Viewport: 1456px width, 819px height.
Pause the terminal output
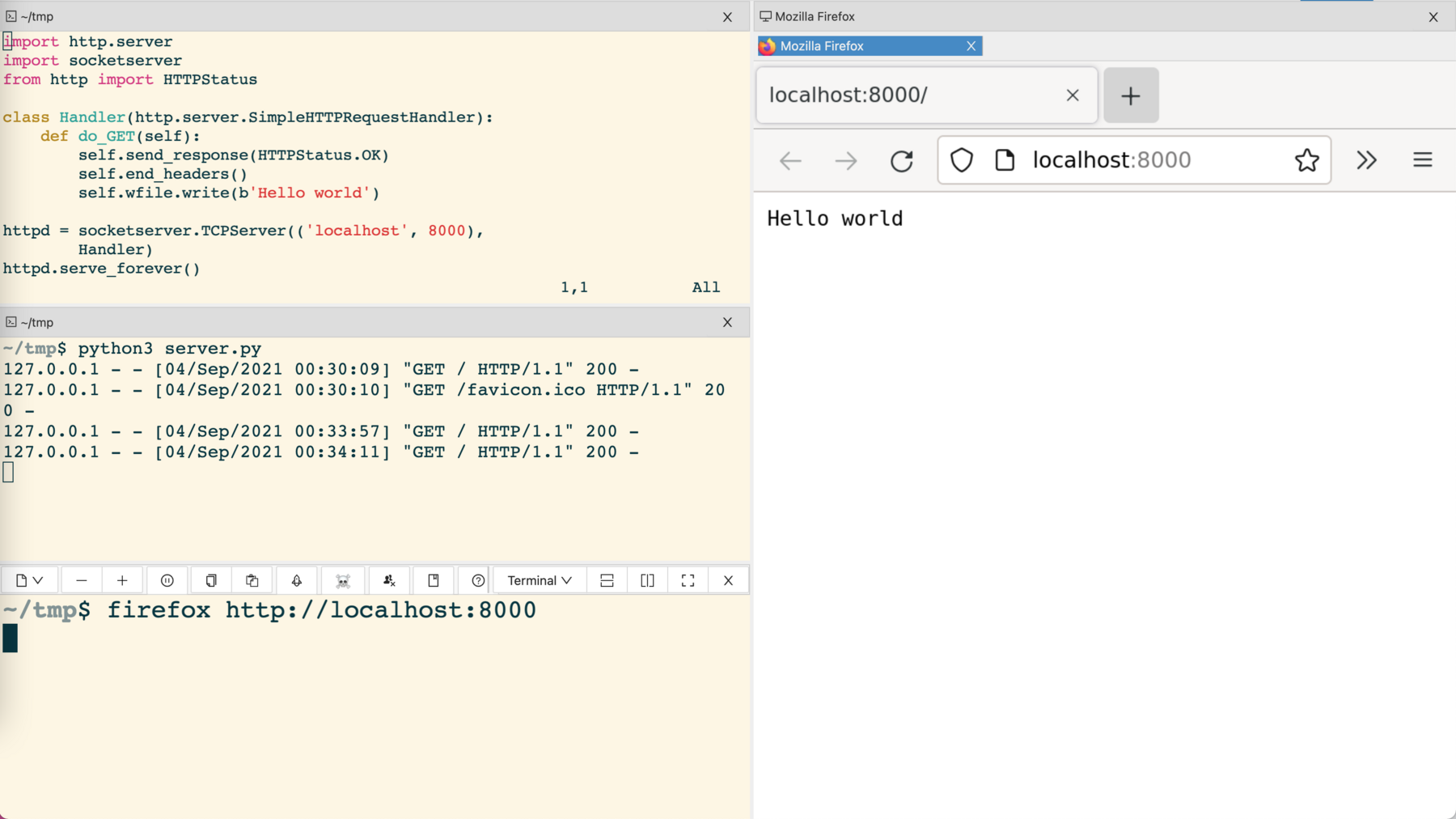tap(167, 579)
